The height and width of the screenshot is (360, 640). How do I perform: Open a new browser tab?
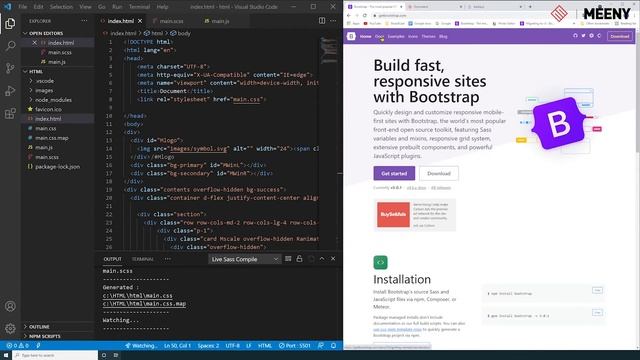point(530,7)
